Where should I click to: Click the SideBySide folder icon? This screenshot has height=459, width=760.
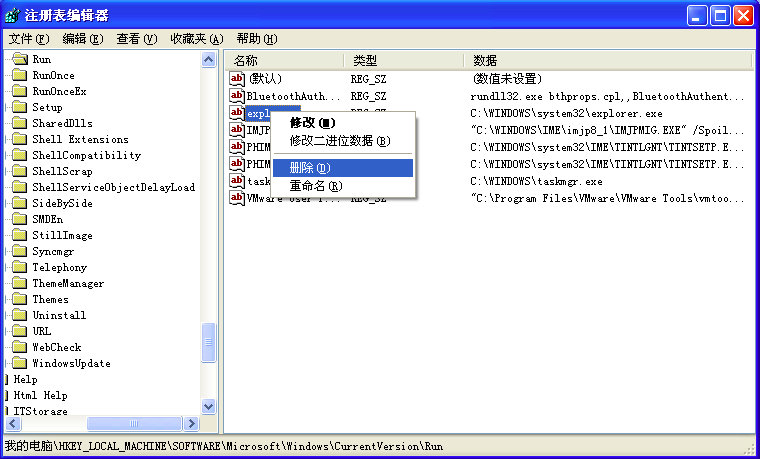coord(20,203)
